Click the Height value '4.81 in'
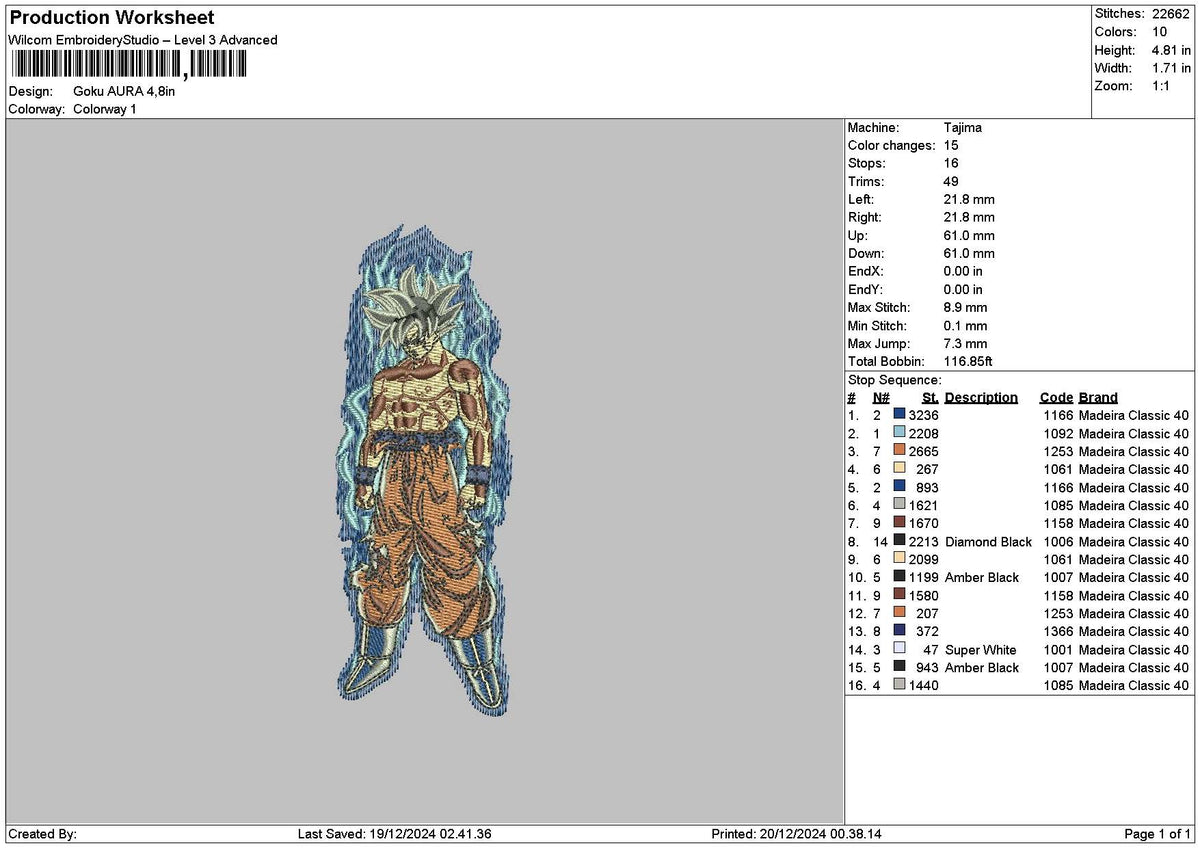 tap(1171, 50)
